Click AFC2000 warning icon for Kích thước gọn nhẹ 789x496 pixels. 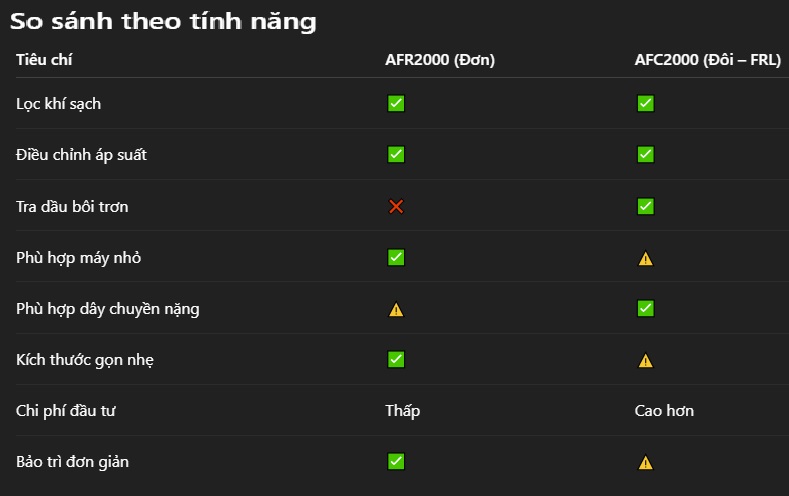click(645, 361)
